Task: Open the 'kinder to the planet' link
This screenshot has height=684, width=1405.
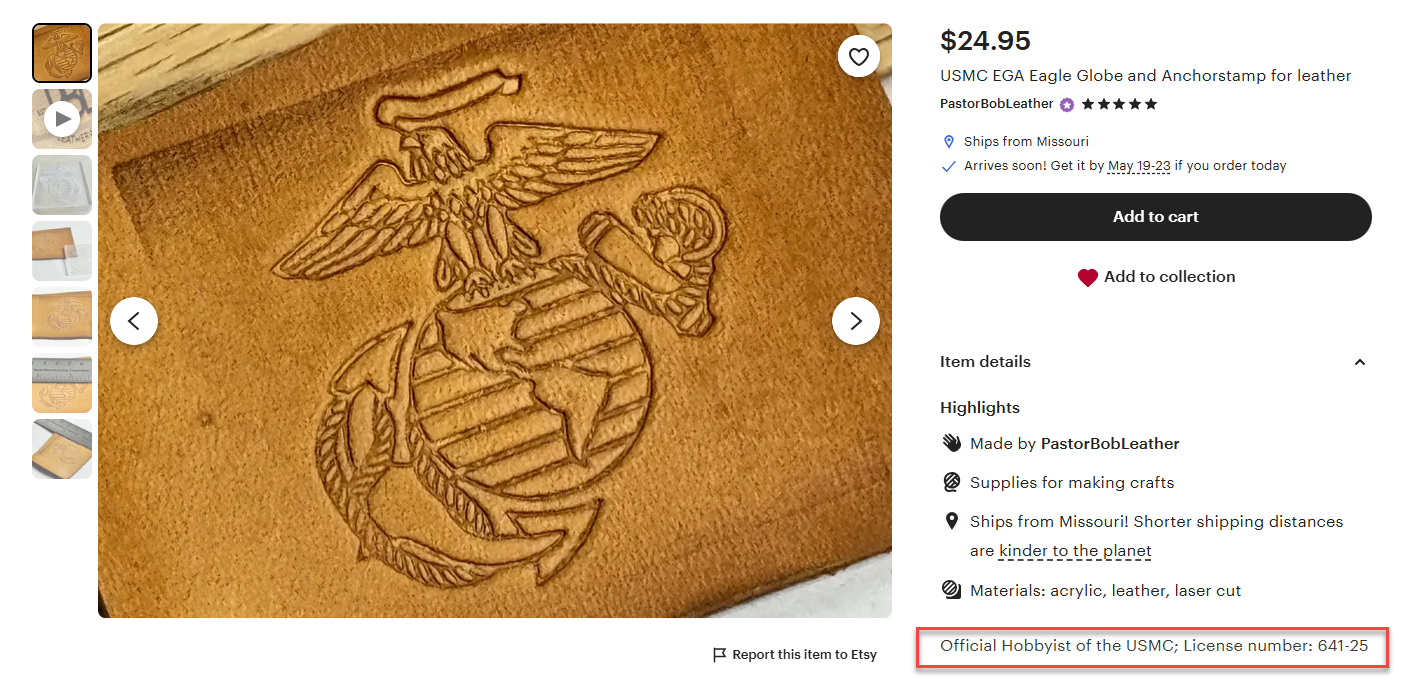Action: [1075, 551]
